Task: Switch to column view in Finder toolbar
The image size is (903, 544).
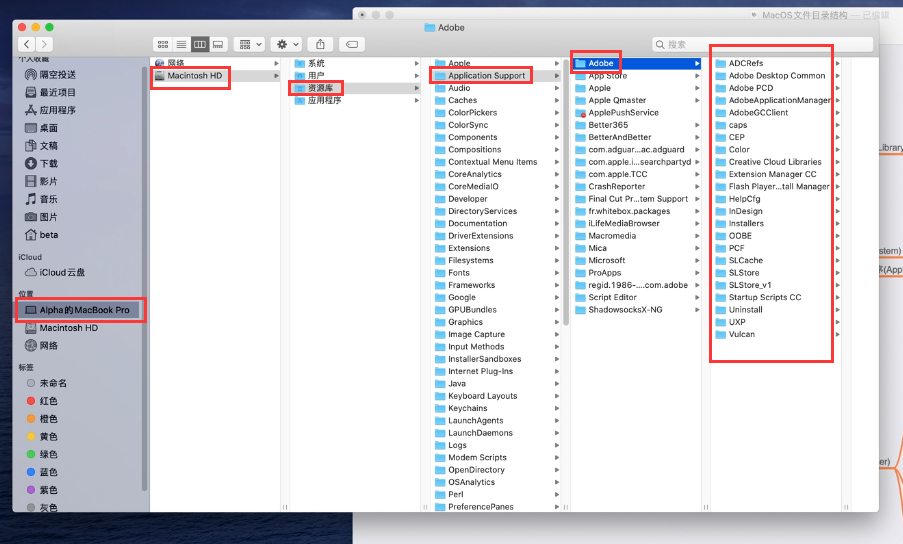Action: click(x=200, y=44)
